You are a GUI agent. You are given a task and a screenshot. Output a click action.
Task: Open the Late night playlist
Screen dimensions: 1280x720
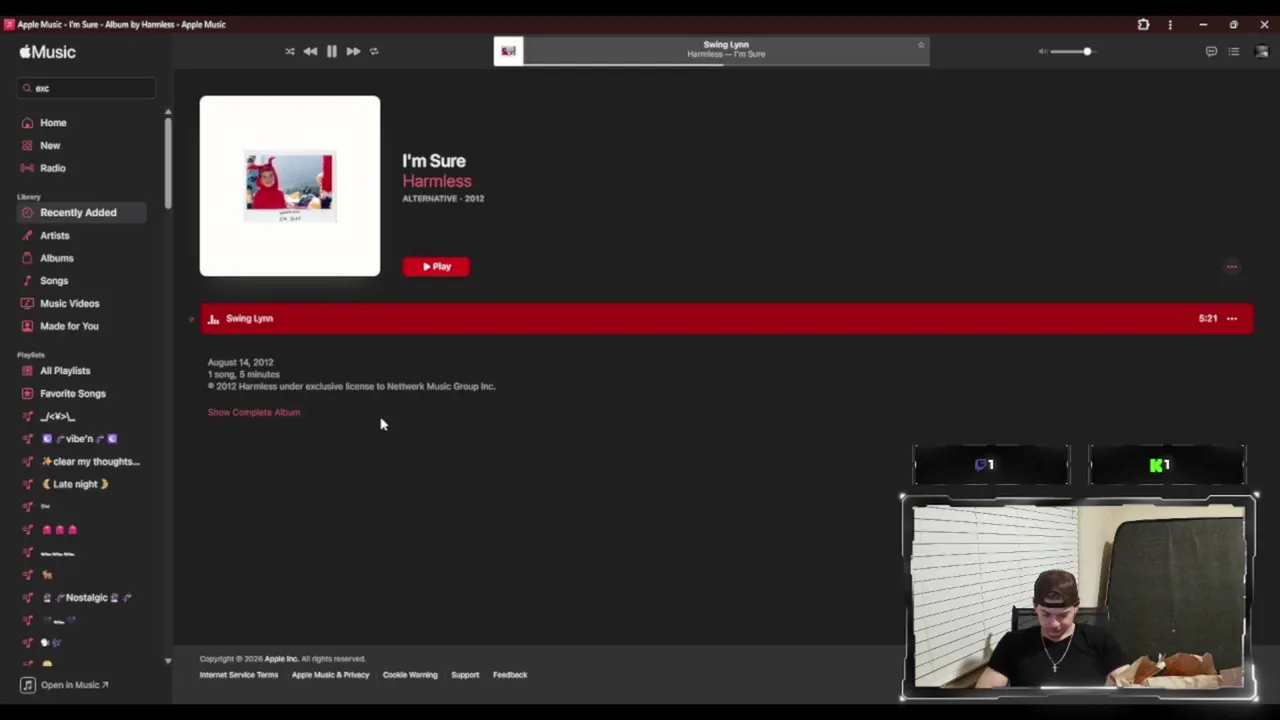[75, 484]
